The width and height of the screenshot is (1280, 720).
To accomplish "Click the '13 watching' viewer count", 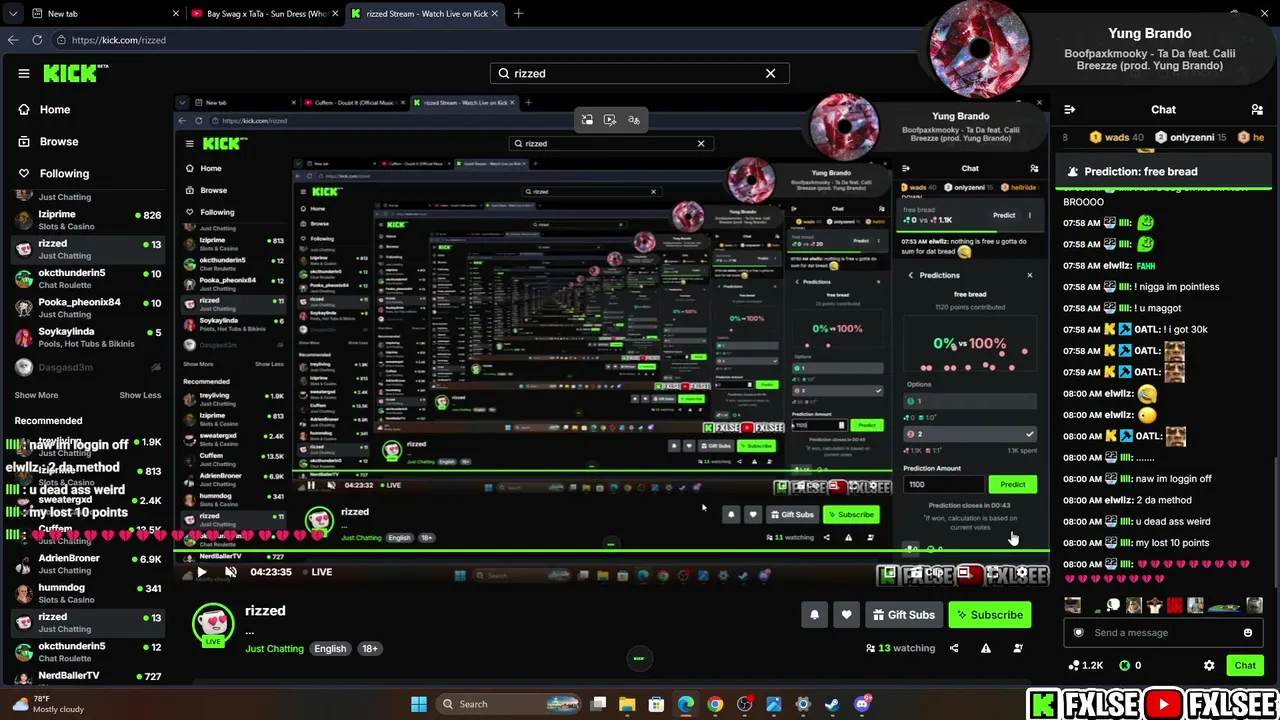I will click(x=900, y=648).
